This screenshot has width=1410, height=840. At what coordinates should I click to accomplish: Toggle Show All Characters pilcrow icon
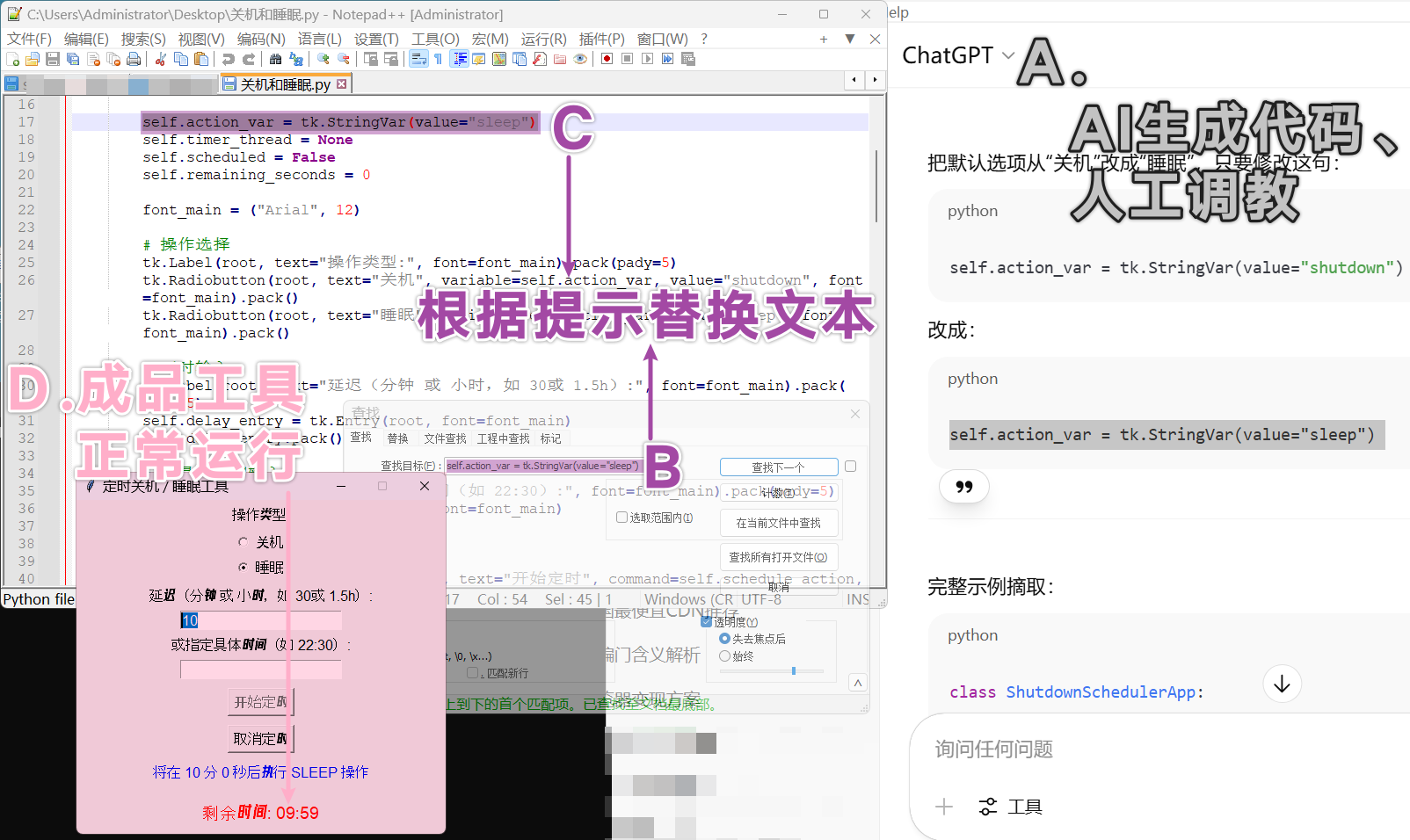tap(439, 59)
